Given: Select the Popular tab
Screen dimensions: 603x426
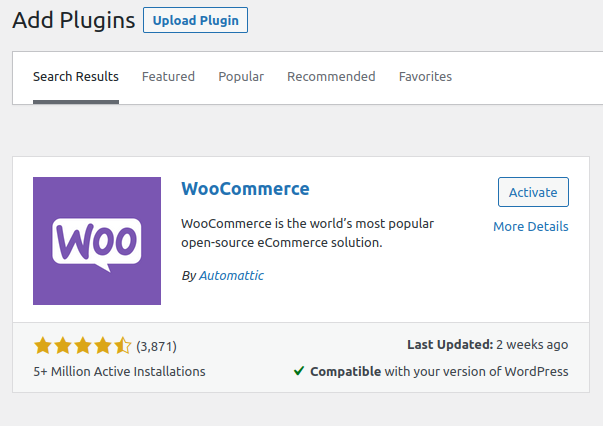Looking at the screenshot, I should click(241, 77).
